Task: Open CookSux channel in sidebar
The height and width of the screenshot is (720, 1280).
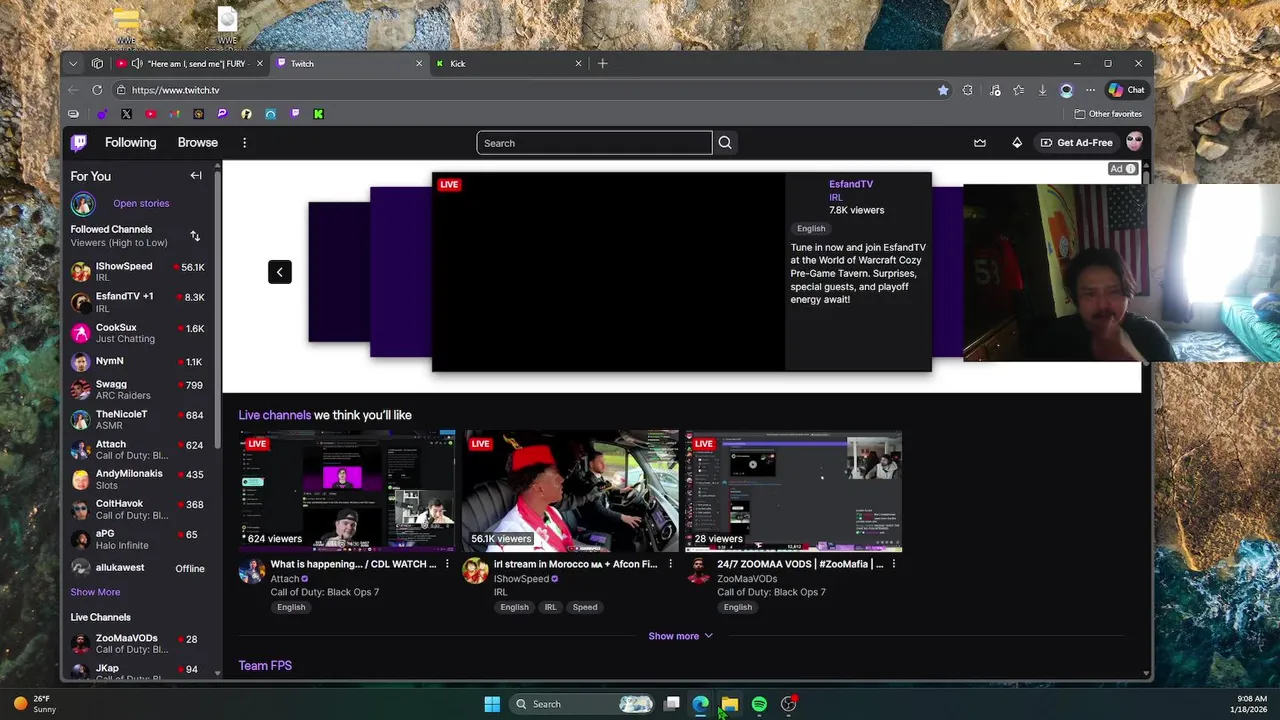Action: tap(138, 333)
